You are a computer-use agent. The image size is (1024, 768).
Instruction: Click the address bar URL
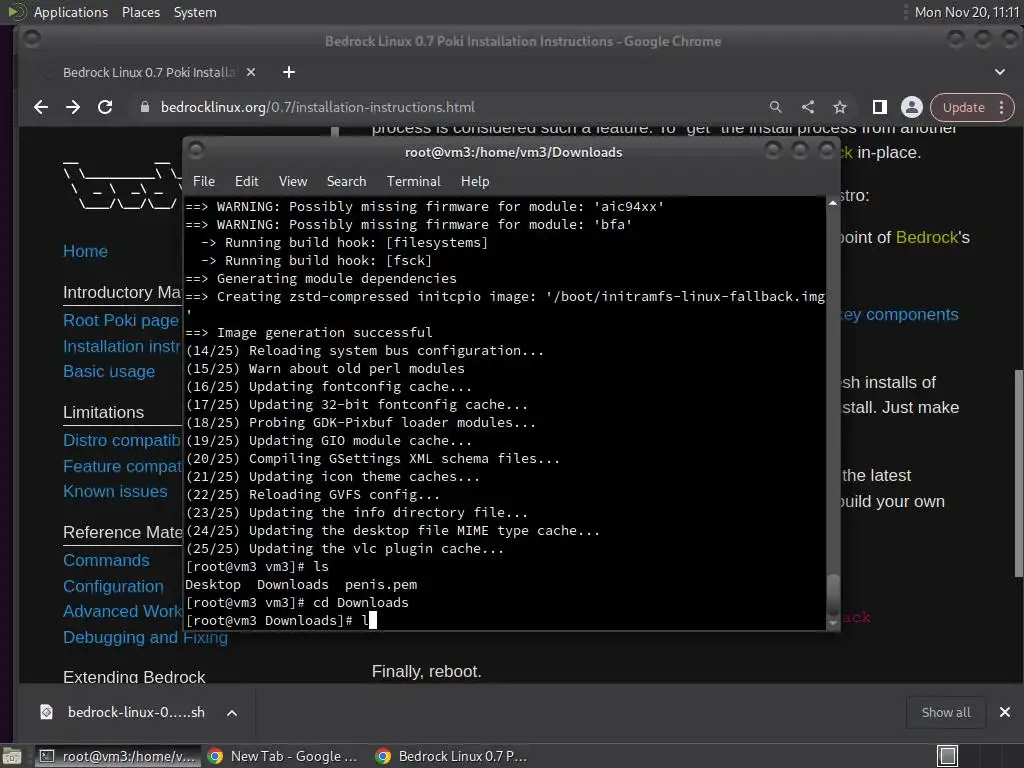[x=317, y=107]
